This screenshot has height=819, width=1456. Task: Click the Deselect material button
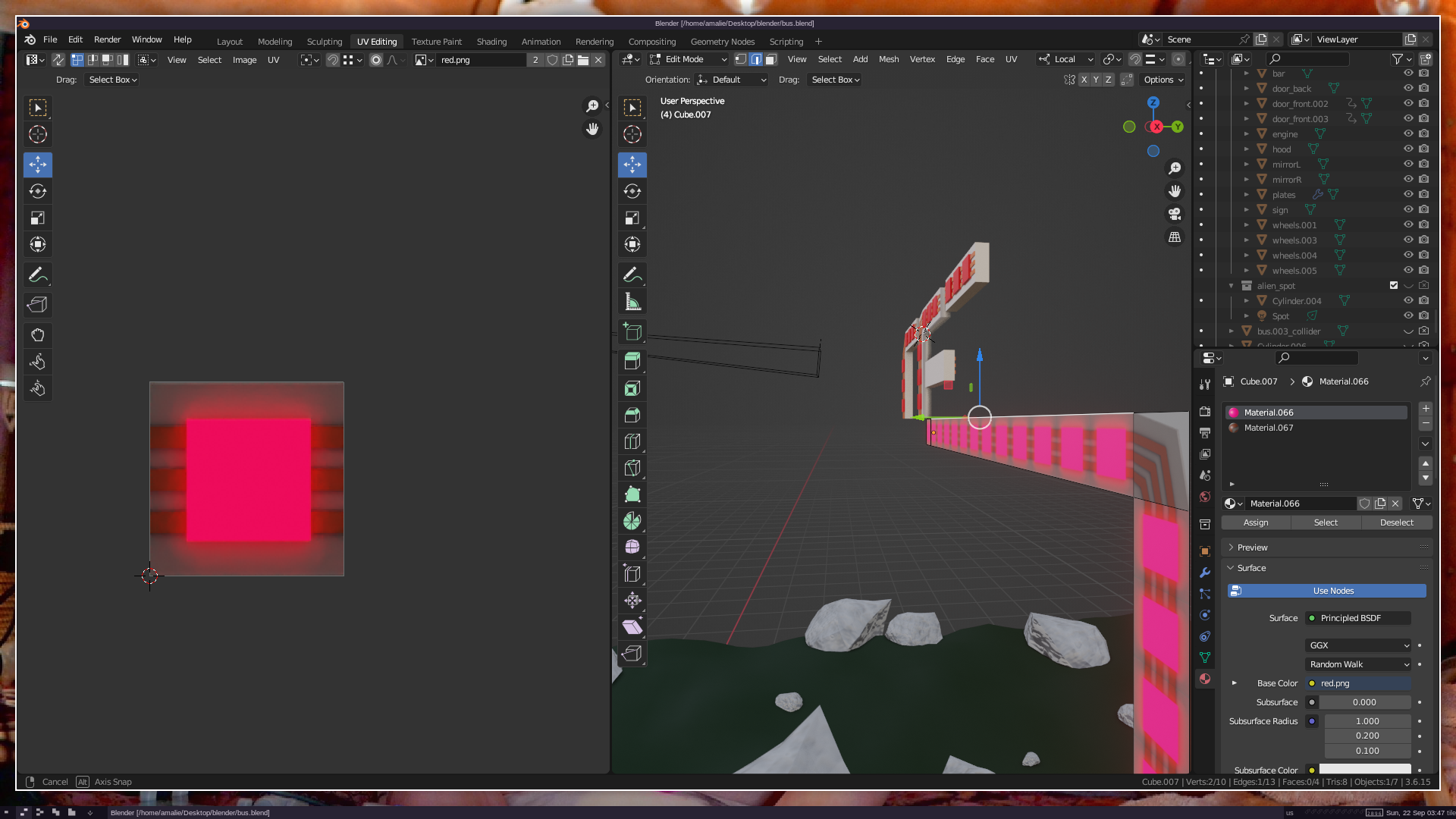1396,522
